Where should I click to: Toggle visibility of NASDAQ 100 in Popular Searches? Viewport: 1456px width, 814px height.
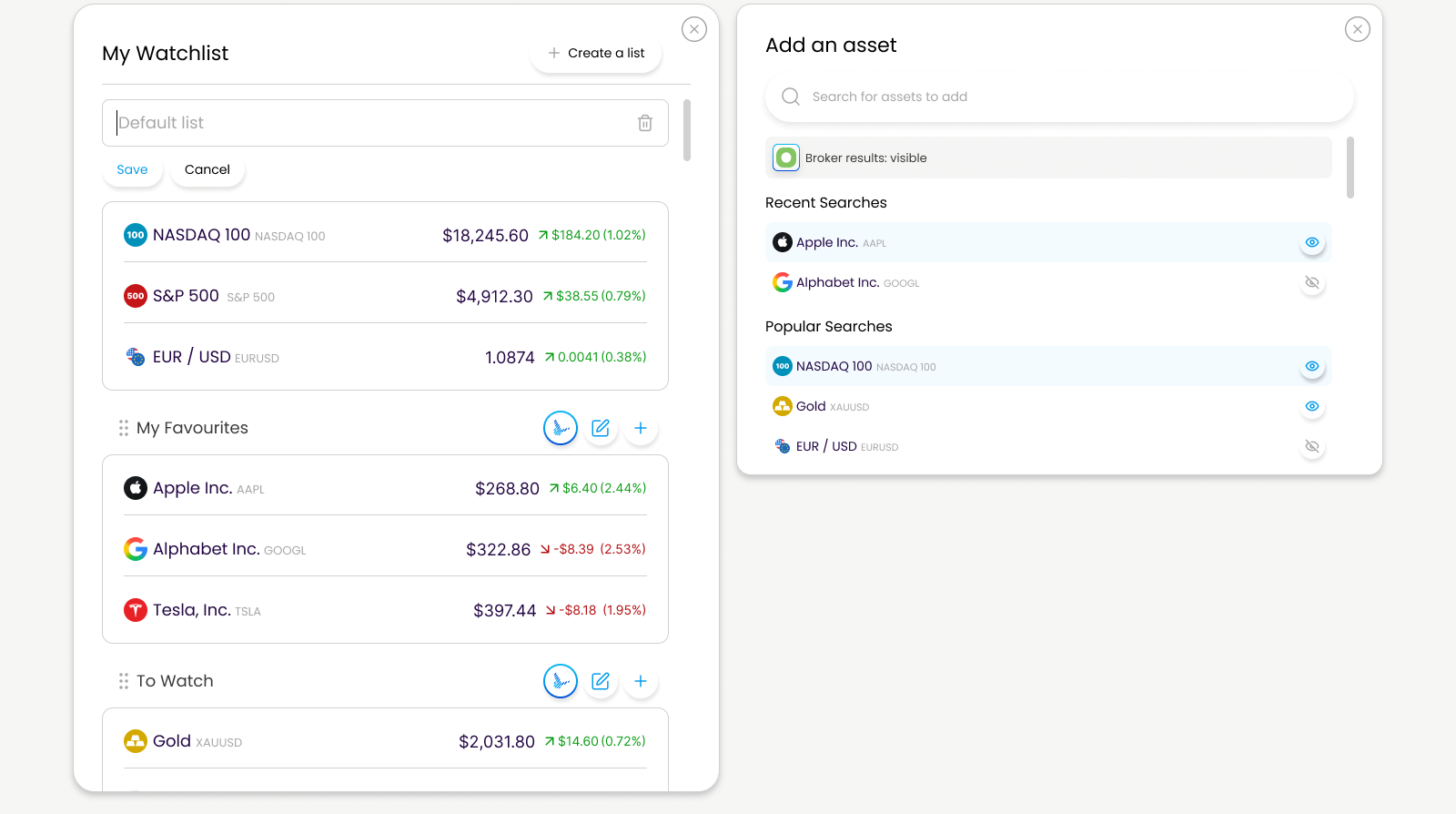click(1312, 366)
